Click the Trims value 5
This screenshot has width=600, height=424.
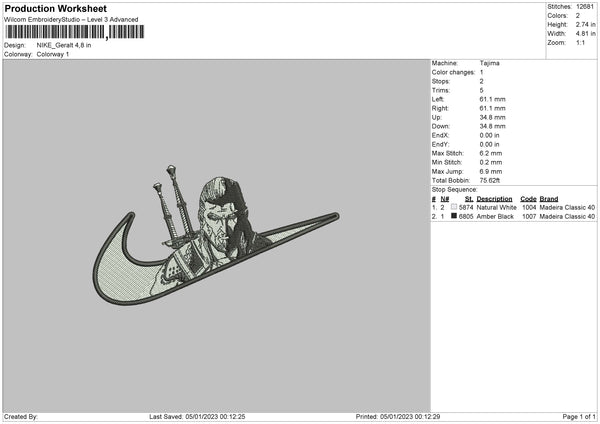tap(481, 91)
